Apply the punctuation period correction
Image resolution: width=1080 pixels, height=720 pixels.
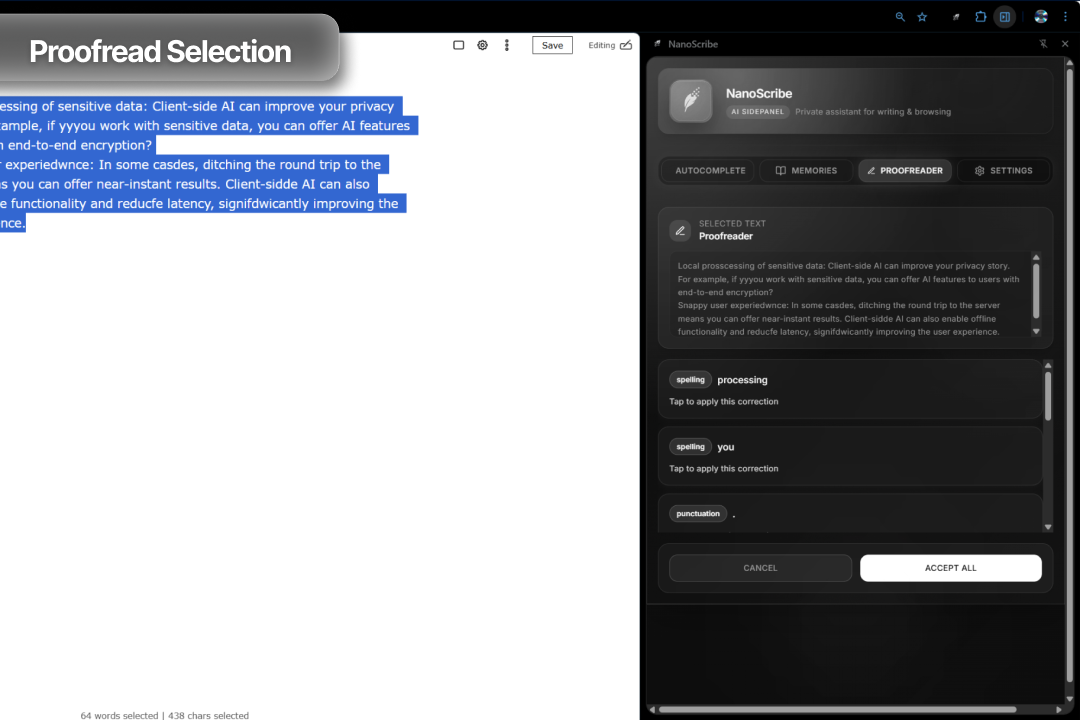click(x=850, y=513)
